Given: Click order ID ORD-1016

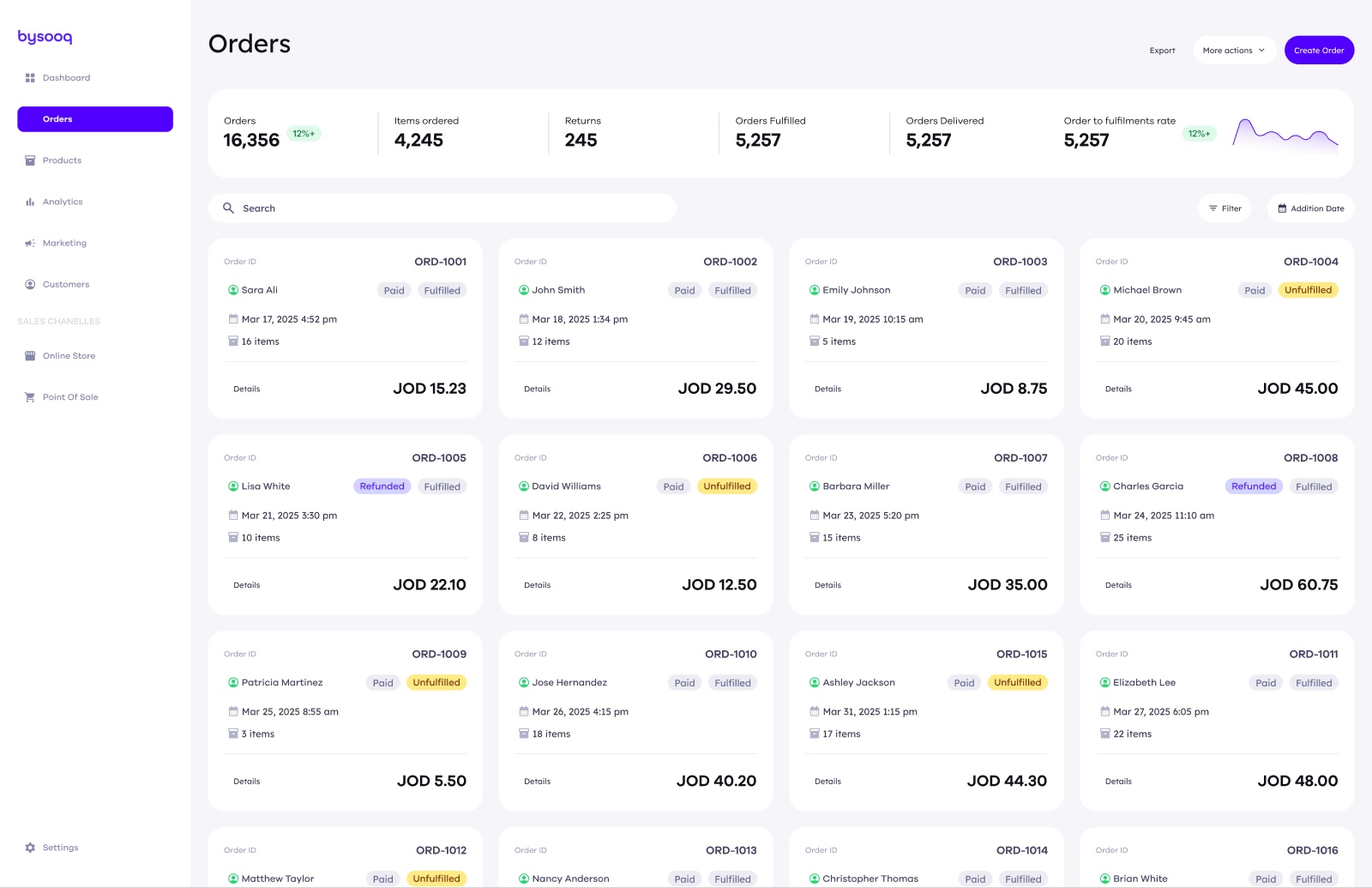Looking at the screenshot, I should point(1312,850).
